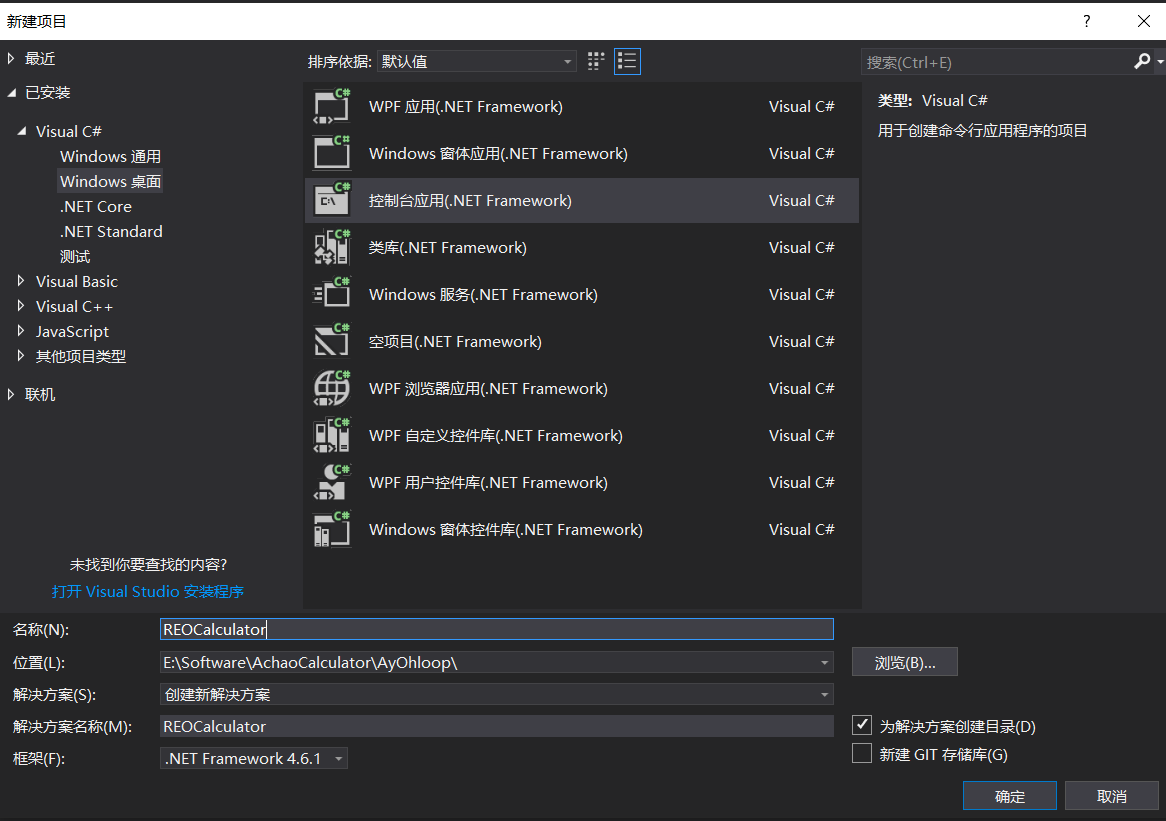
Task: Open 打开 Visual Studio 安装程序 link
Action: (x=147, y=591)
